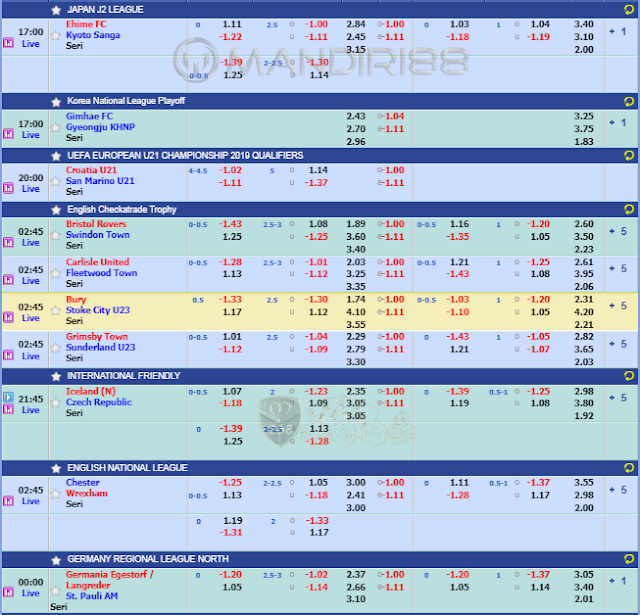Open the San Marino U21 team name

100,181
